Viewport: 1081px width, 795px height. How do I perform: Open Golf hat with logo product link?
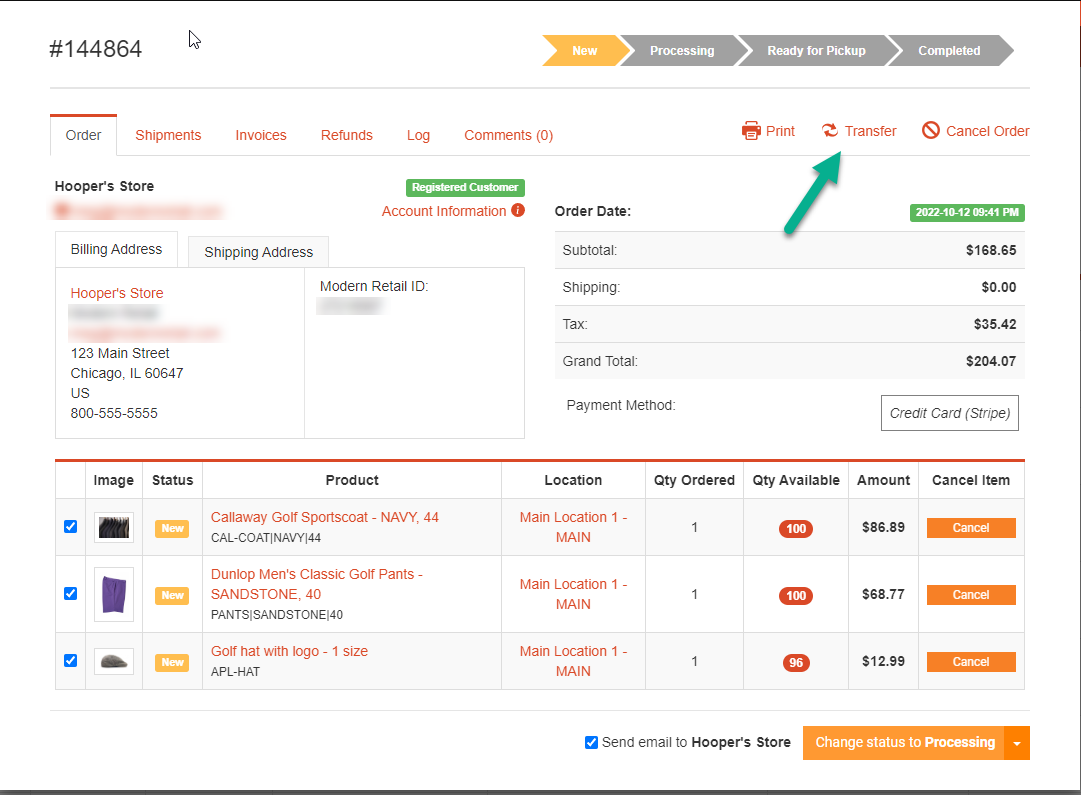pyautogui.click(x=290, y=651)
